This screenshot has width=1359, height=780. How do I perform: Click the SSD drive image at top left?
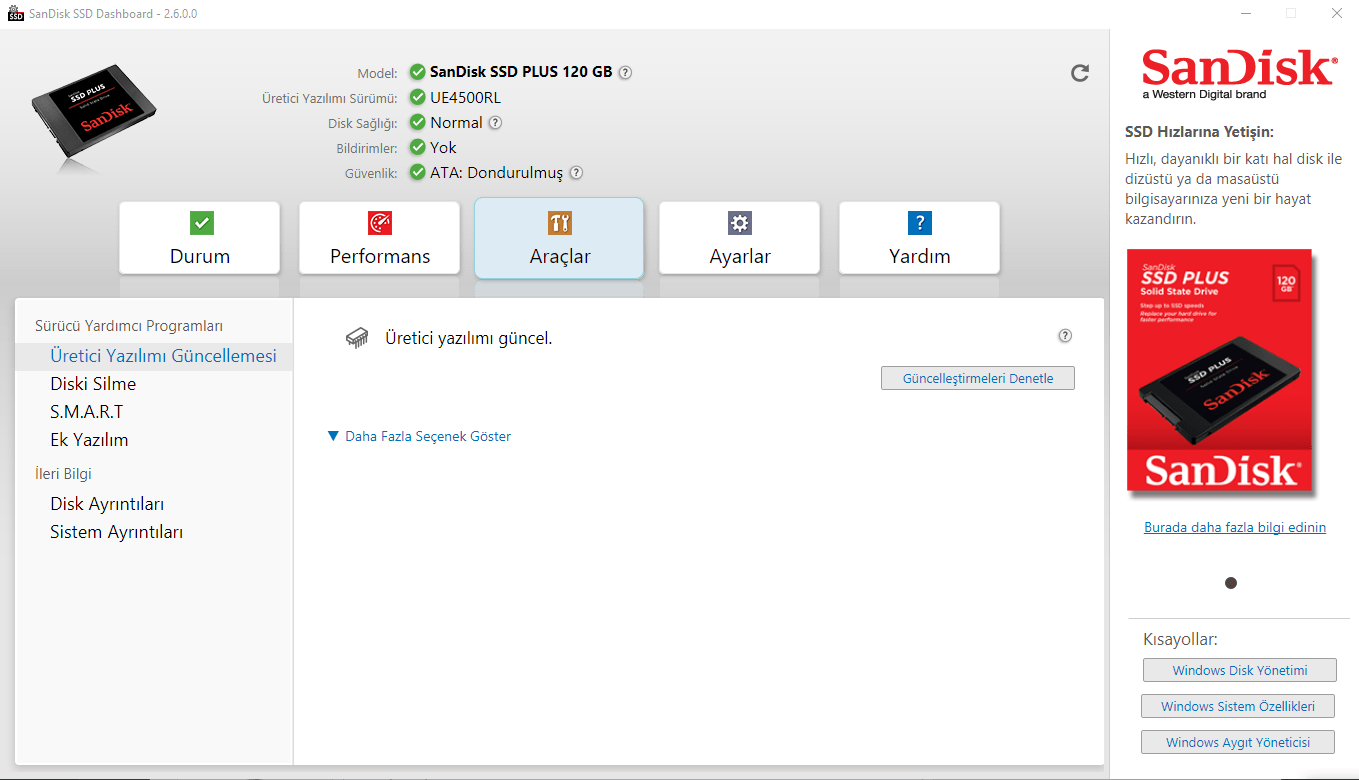(x=93, y=114)
